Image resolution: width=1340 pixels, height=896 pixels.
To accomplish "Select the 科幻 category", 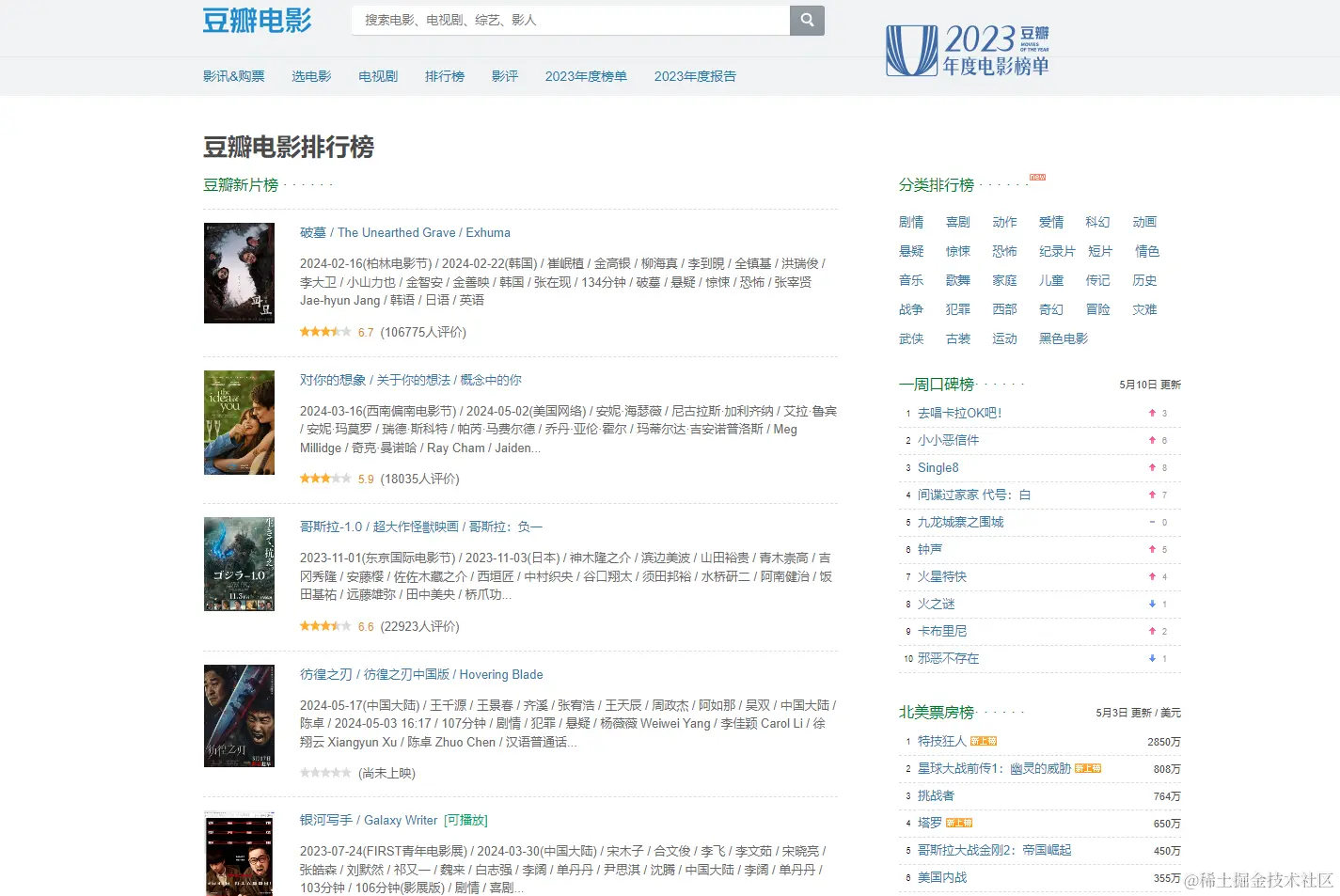I will pos(1097,222).
